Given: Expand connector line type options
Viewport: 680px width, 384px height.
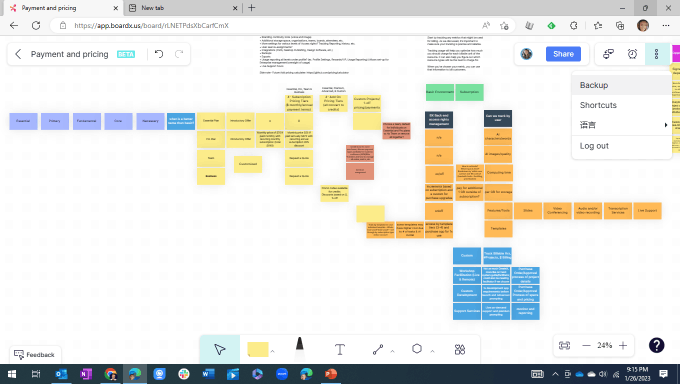Looking at the screenshot, I should 392,351.
